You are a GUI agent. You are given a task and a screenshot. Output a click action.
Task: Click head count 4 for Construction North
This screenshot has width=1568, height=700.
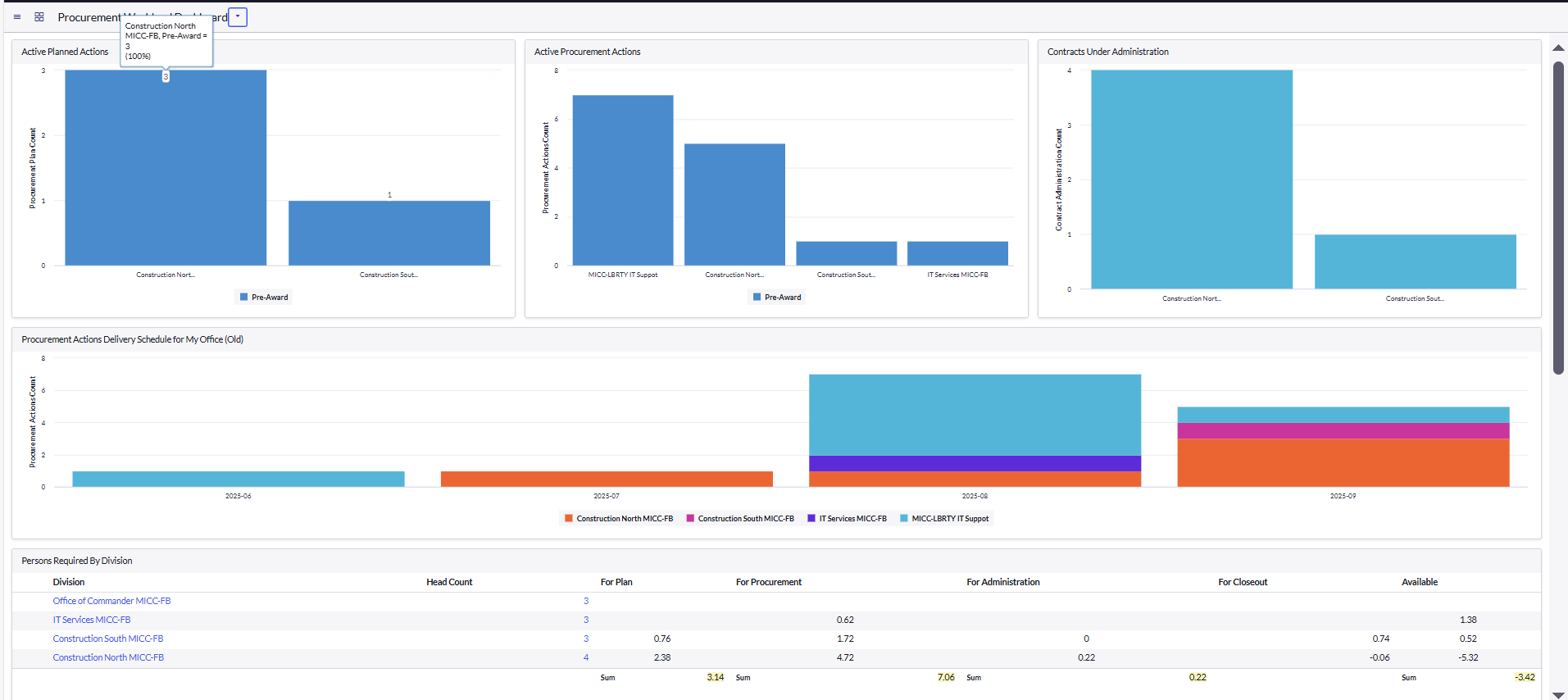point(585,658)
